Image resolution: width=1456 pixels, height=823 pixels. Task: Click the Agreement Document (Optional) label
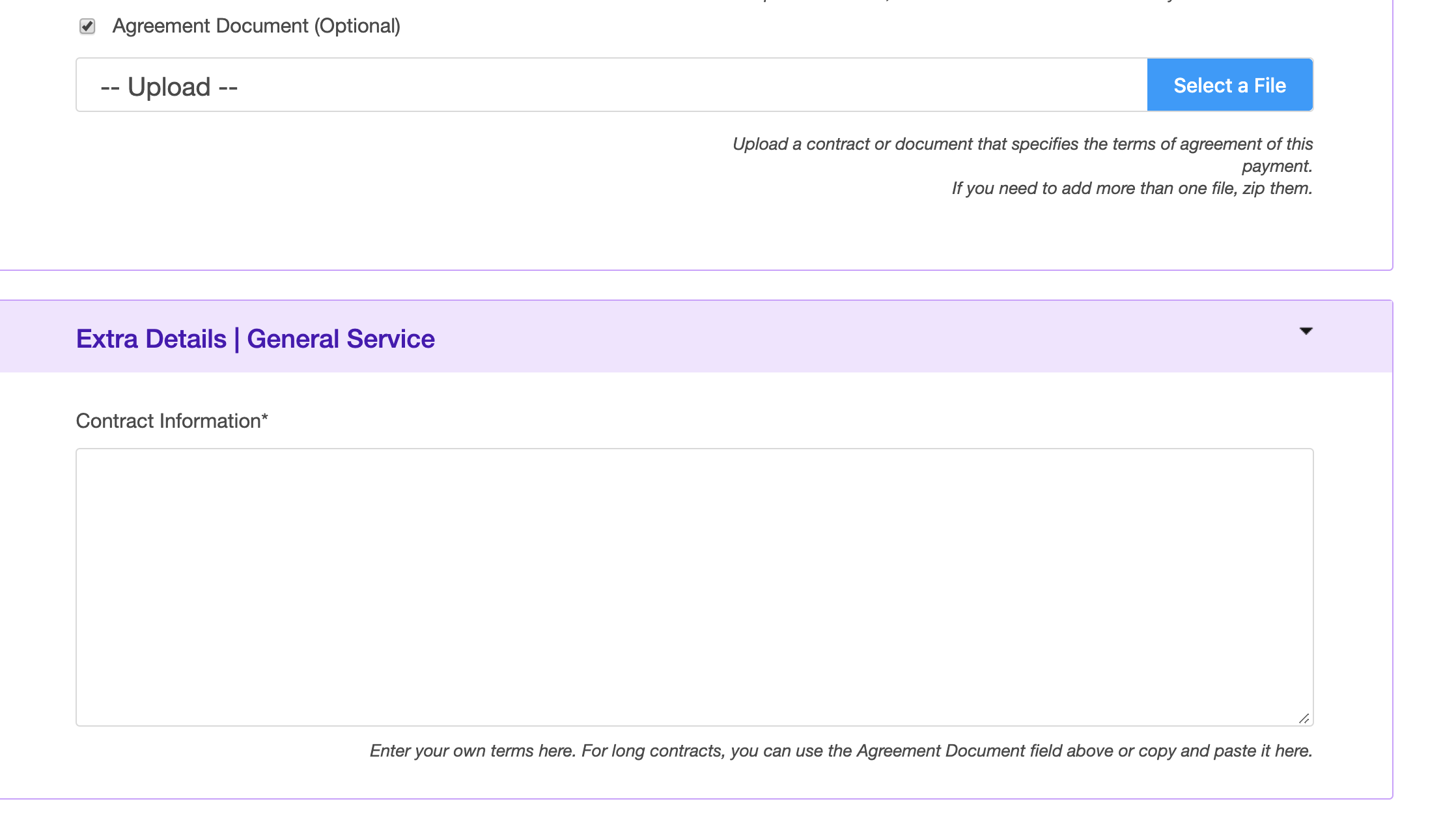coord(256,26)
